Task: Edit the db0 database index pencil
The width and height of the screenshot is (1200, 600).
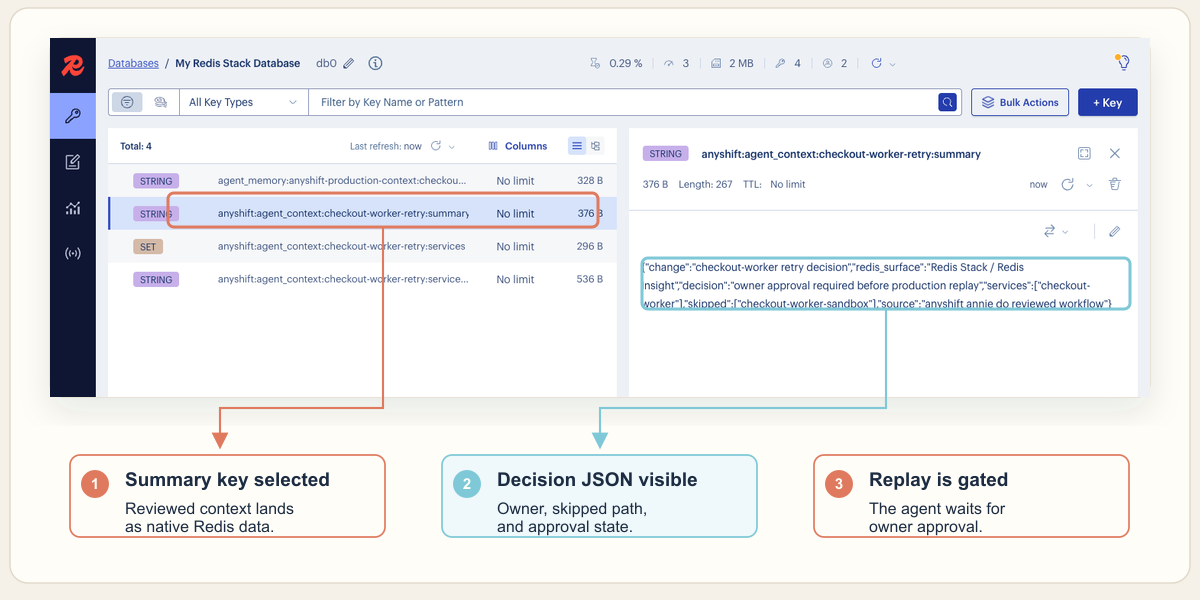Action: tap(349, 63)
